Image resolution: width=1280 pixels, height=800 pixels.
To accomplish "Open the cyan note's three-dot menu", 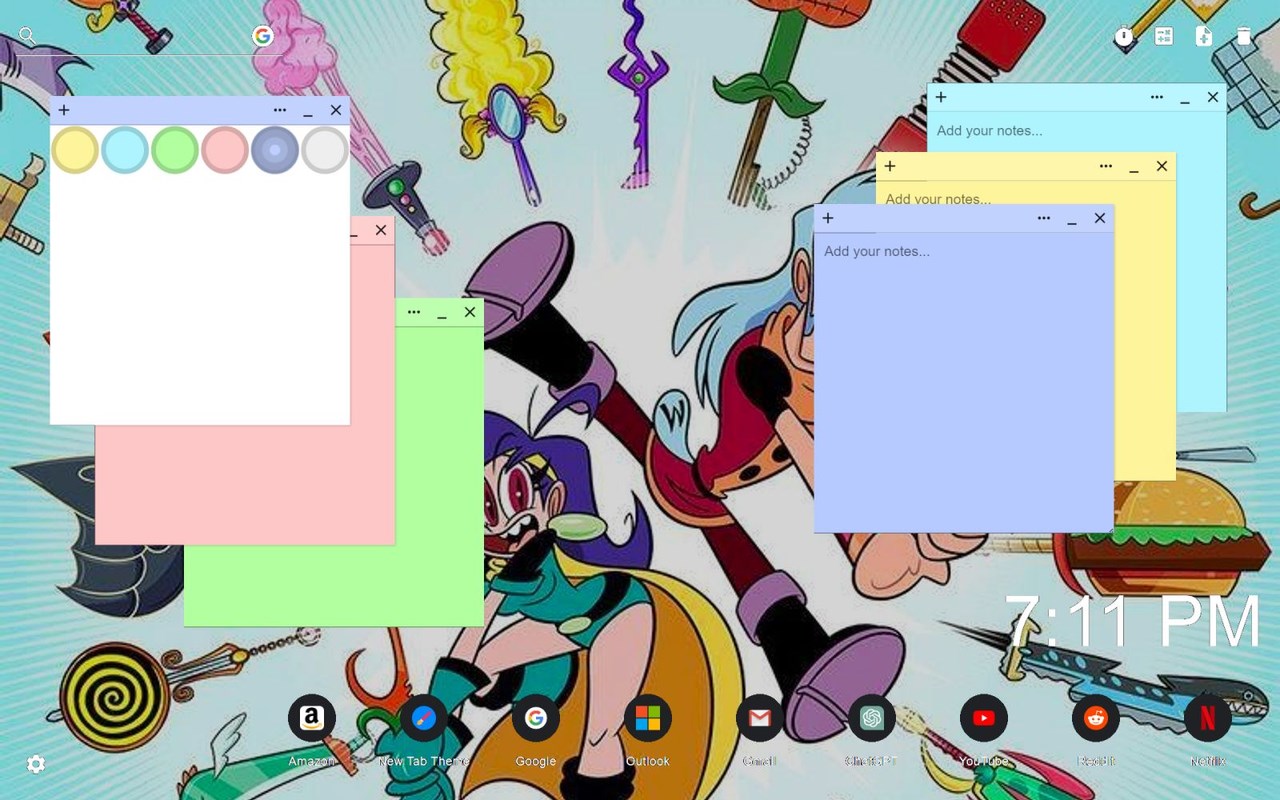I will [1157, 97].
